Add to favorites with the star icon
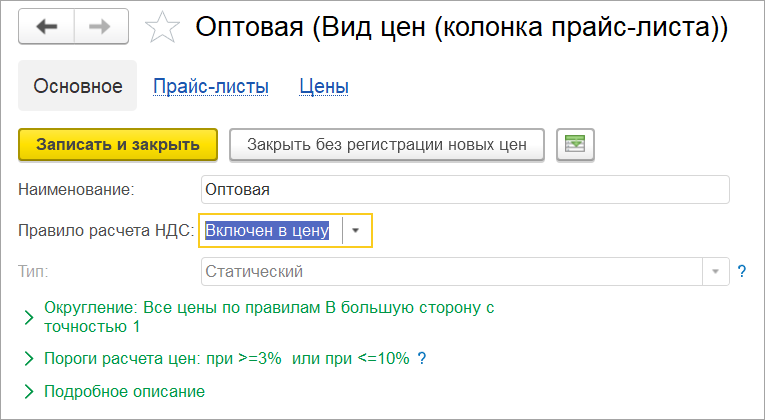 pos(160,28)
